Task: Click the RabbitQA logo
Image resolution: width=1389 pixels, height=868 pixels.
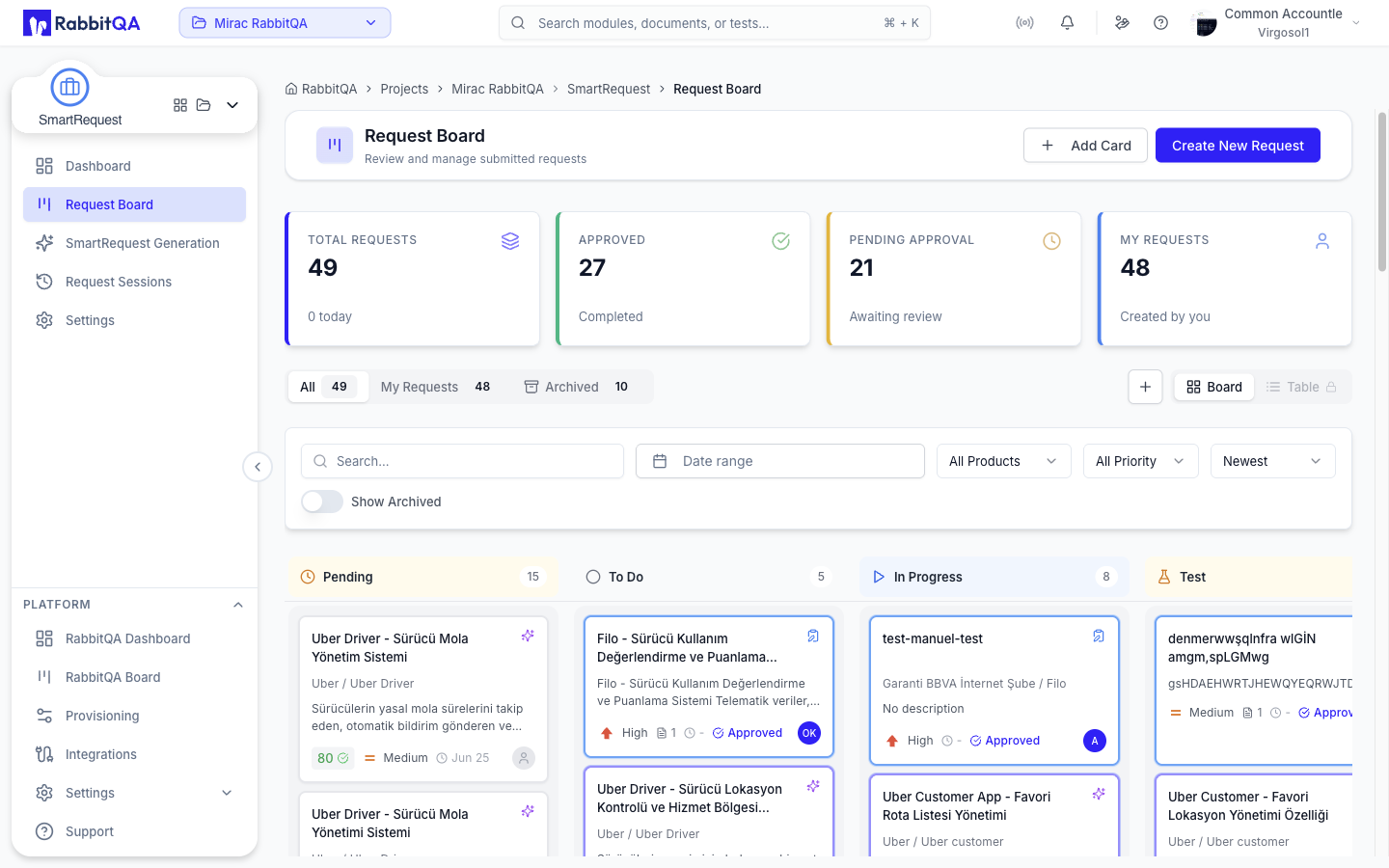Action: (x=82, y=23)
